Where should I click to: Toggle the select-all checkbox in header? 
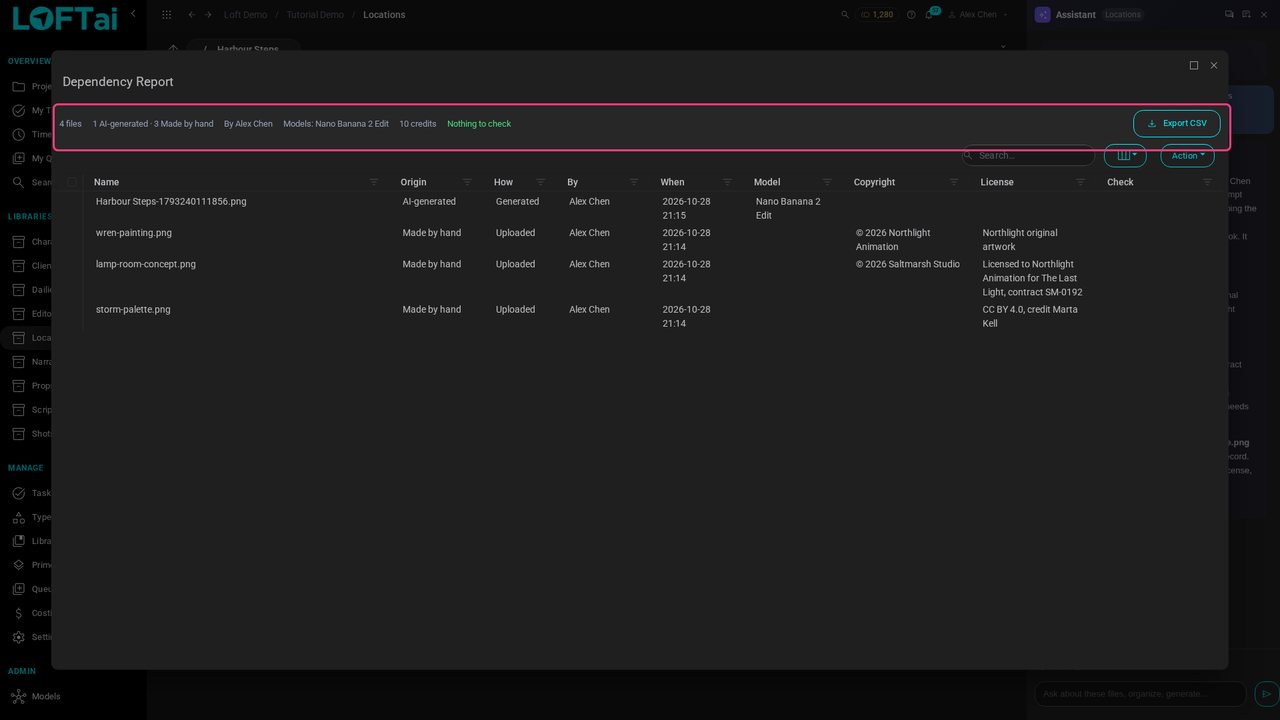click(72, 182)
